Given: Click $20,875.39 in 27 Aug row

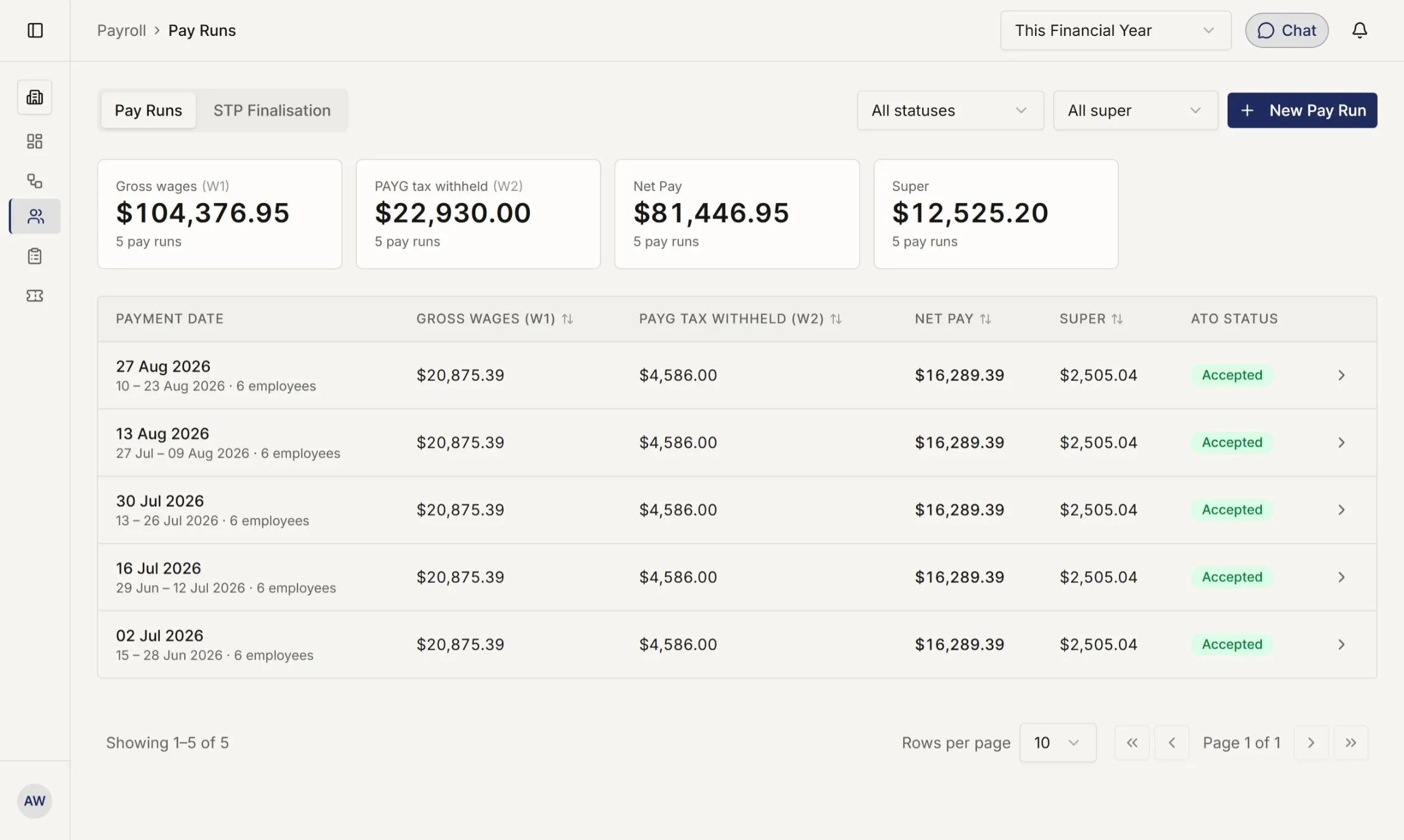Looking at the screenshot, I should [460, 375].
